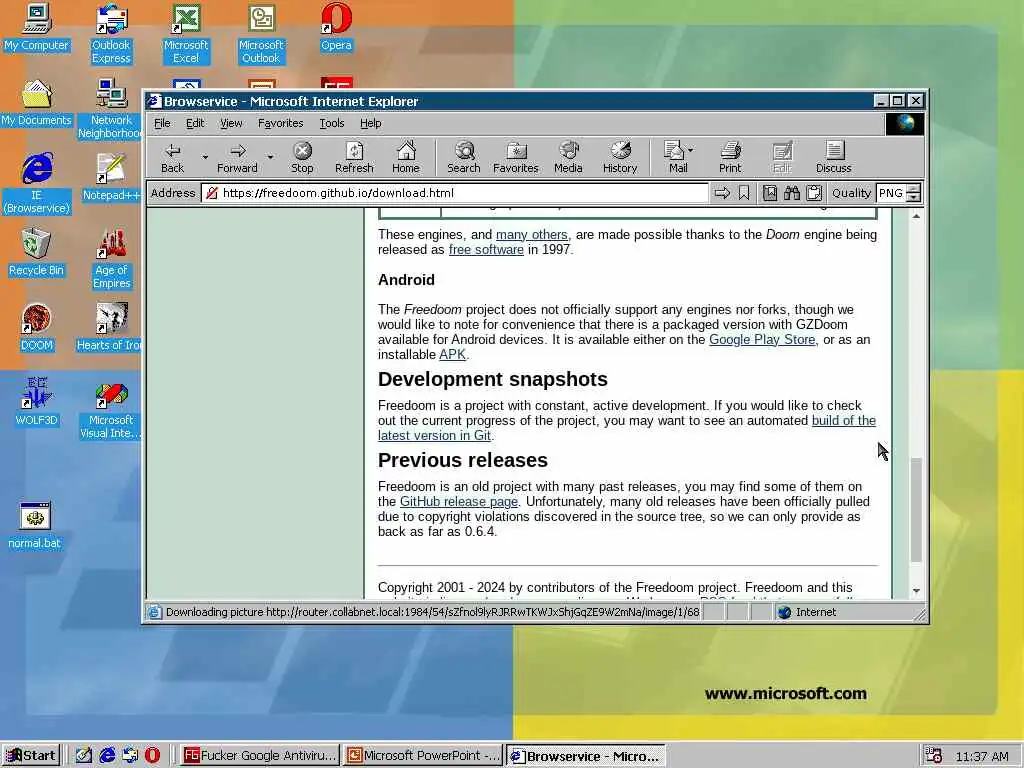This screenshot has height=768, width=1024.
Task: Click the page scrollbar thumb
Action: pos(916,509)
